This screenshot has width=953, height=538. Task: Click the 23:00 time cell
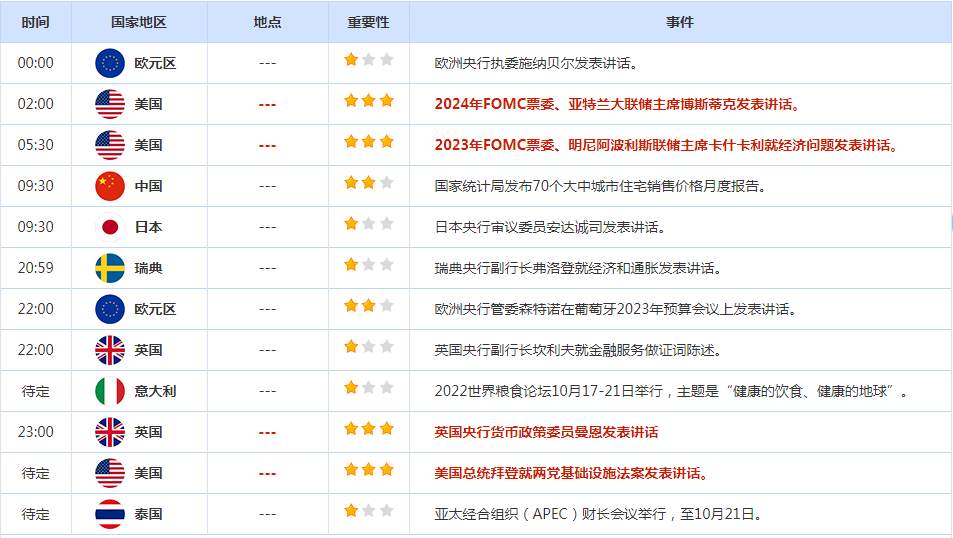tap(35, 432)
